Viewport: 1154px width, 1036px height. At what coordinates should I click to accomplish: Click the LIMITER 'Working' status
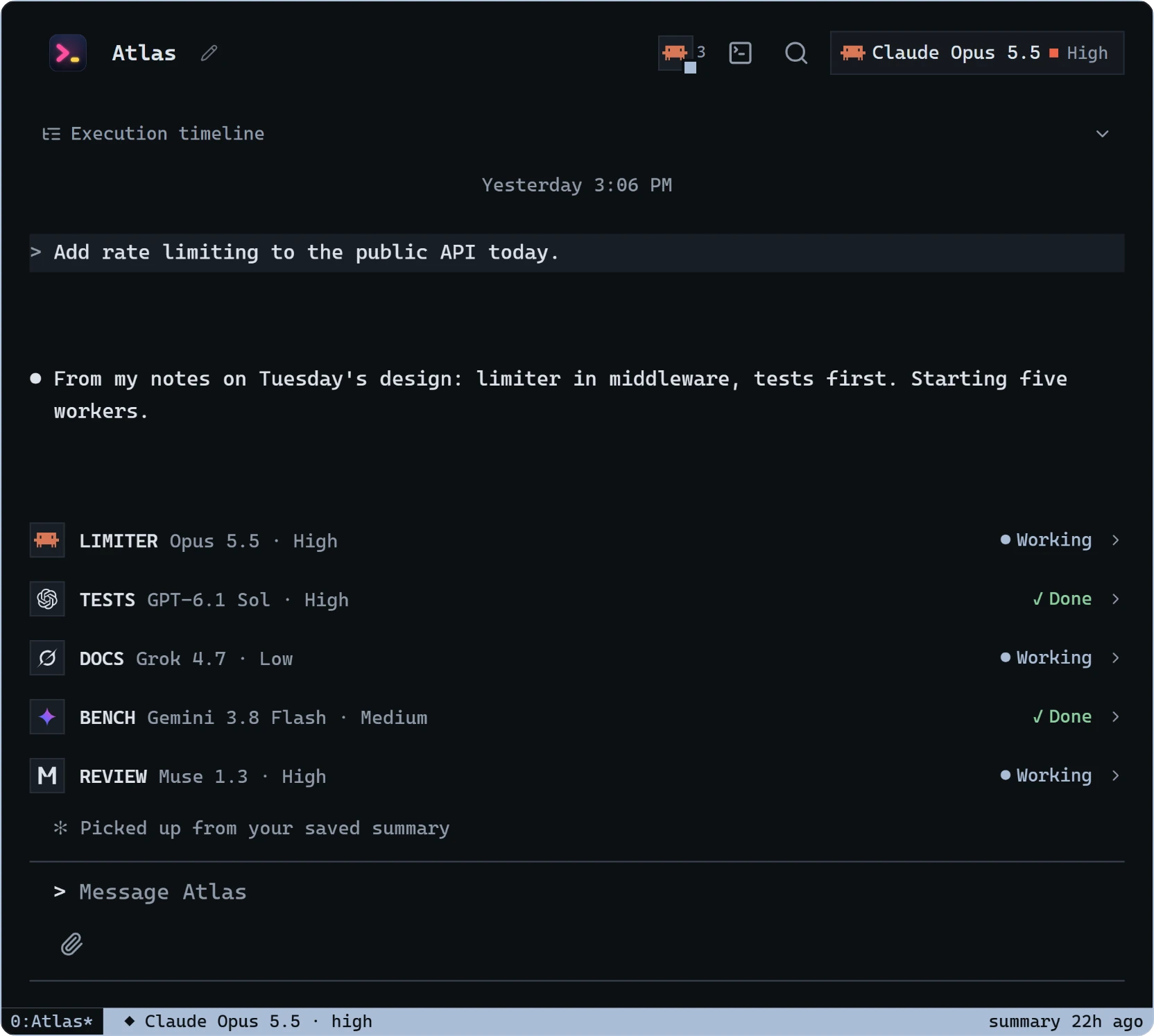1047,540
